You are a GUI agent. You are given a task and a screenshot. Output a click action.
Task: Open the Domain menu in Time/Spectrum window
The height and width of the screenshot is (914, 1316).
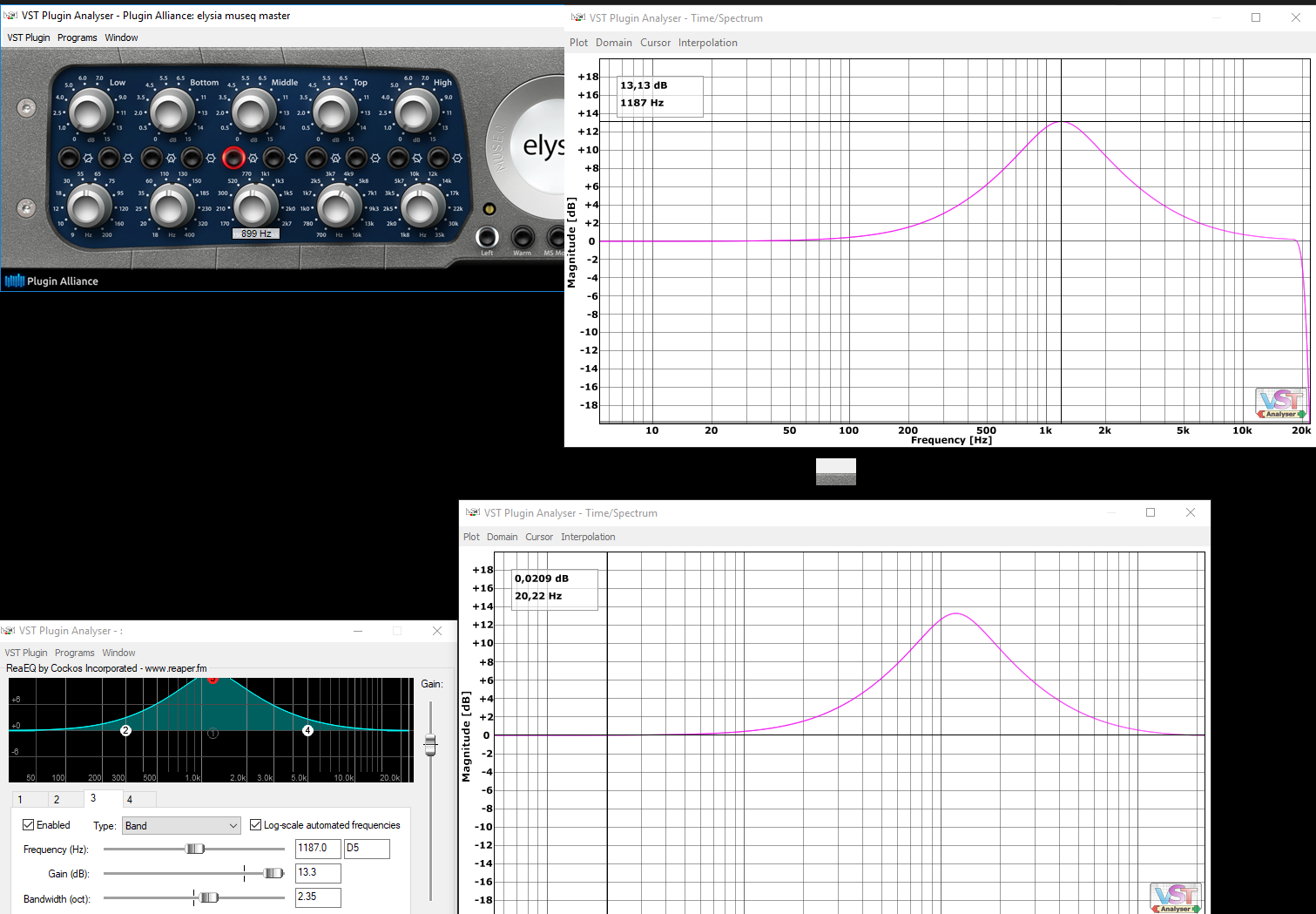[x=614, y=42]
